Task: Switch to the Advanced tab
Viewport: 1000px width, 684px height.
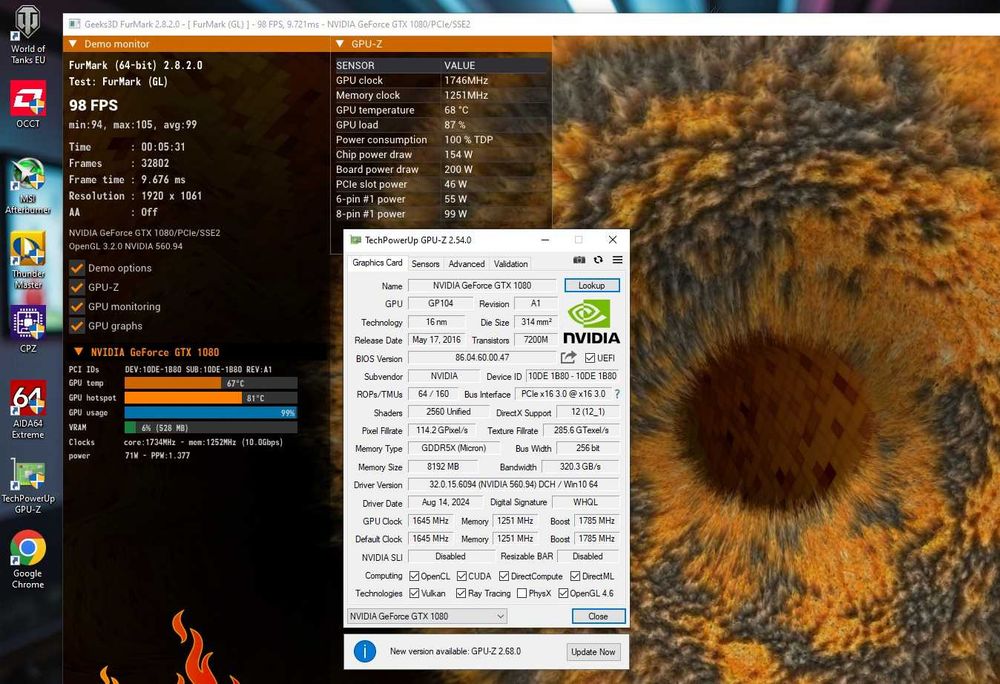Action: (466, 264)
